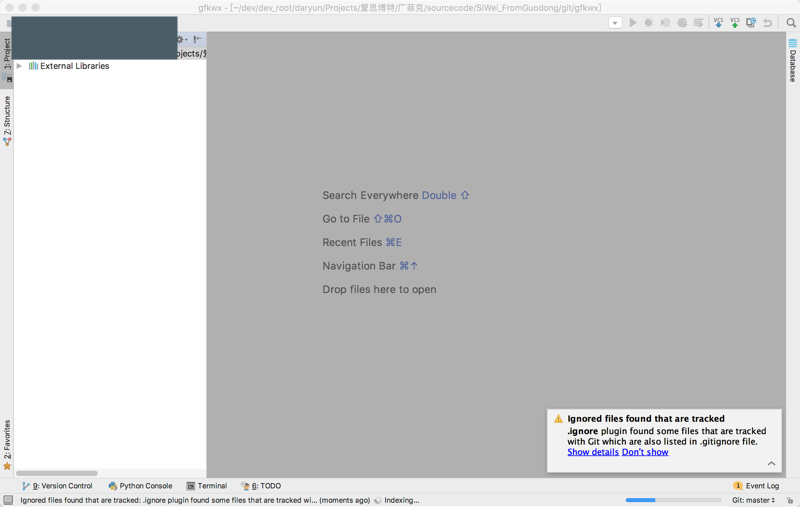Click the Event Log notification badge
Viewport: 800px width, 507px height.
[738, 486]
